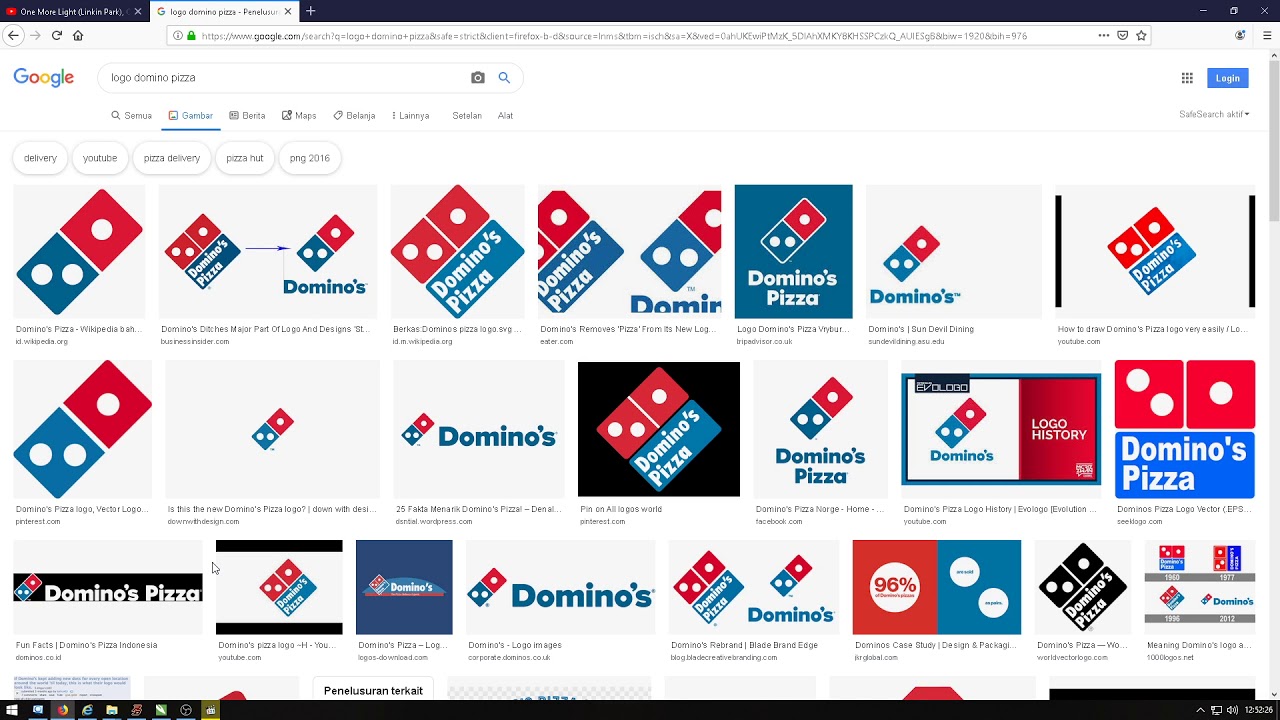
Task: Switch to the Berita news tab
Action: click(x=247, y=116)
